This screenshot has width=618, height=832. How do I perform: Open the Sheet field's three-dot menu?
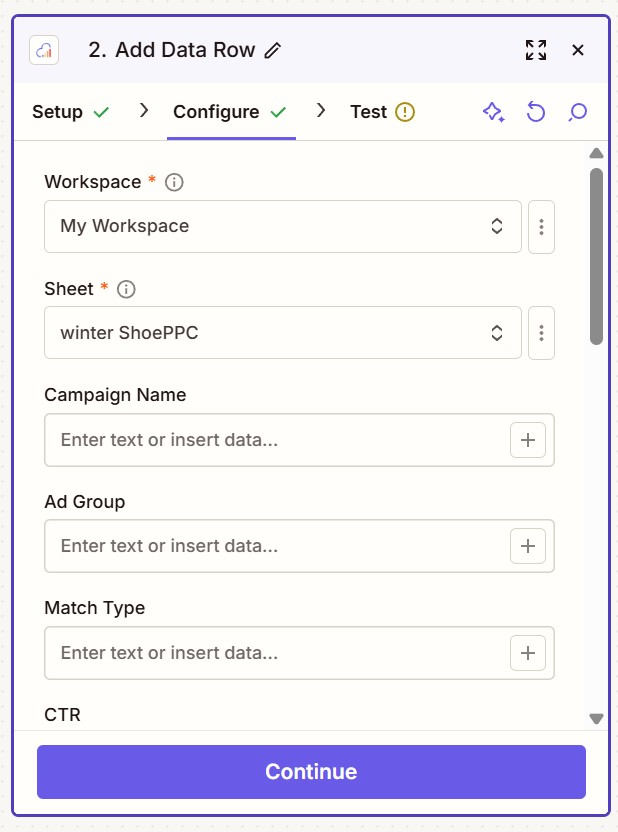(541, 333)
